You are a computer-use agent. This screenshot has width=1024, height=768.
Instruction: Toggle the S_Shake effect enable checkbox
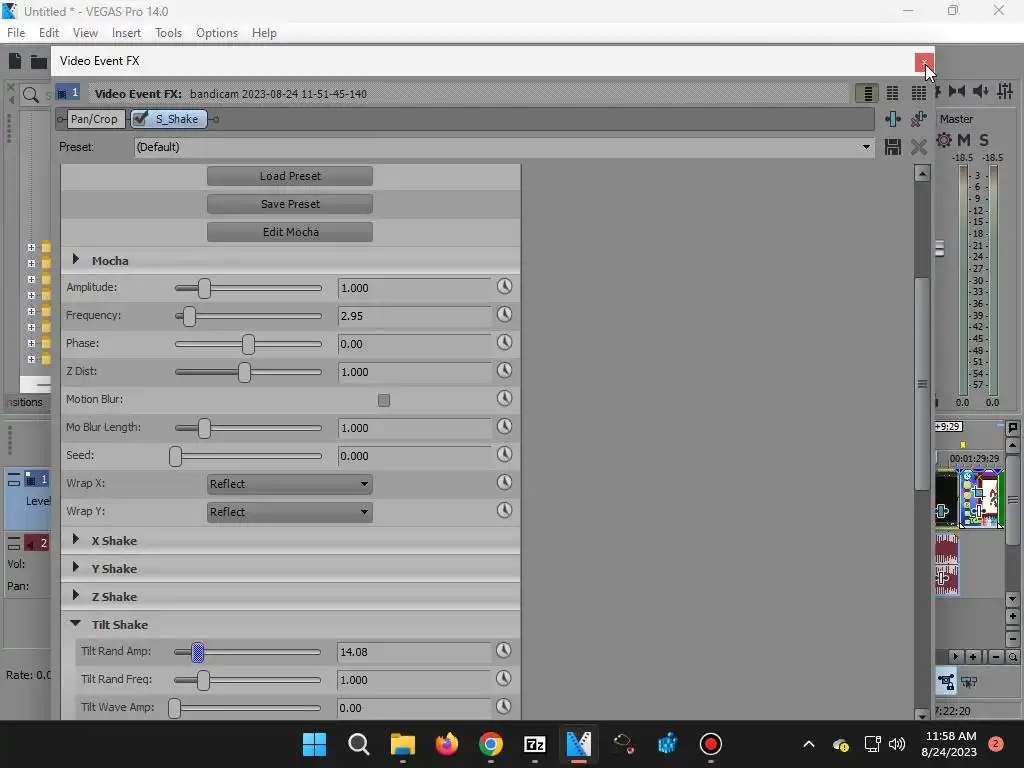point(140,119)
